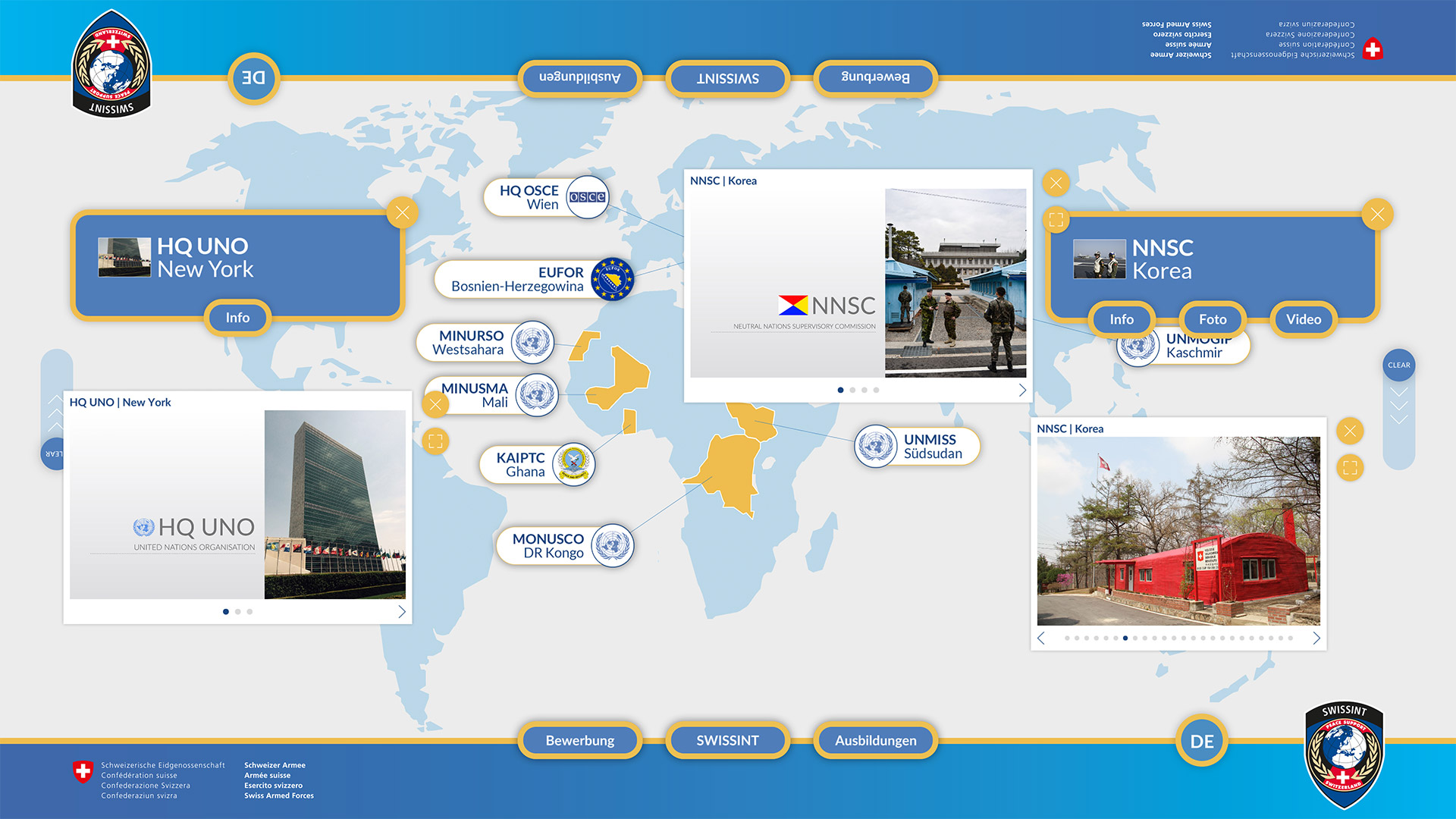Select second slide dot in NNSC info slideshow
Screen dimensions: 1456x819
pos(852,390)
